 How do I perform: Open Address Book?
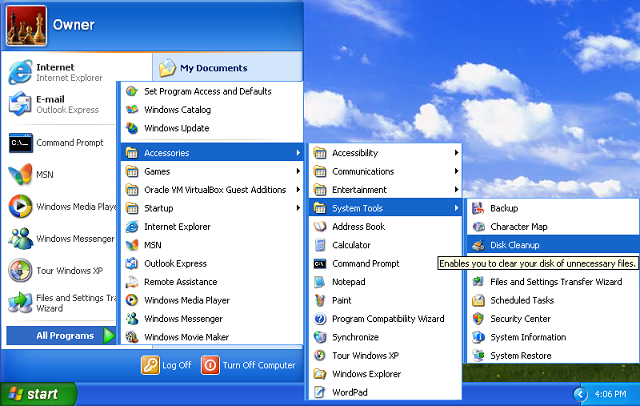point(385,226)
